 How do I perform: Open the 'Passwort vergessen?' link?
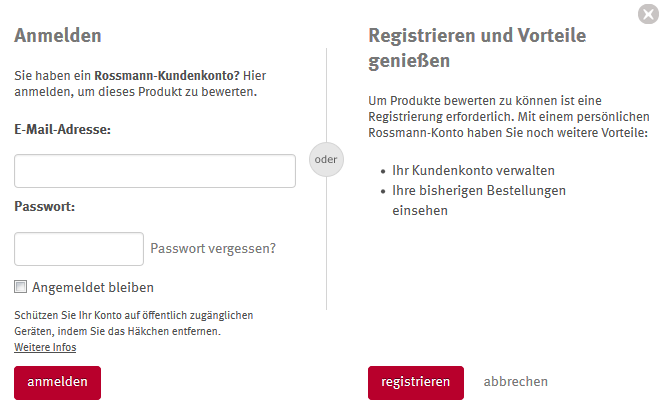coord(213,249)
